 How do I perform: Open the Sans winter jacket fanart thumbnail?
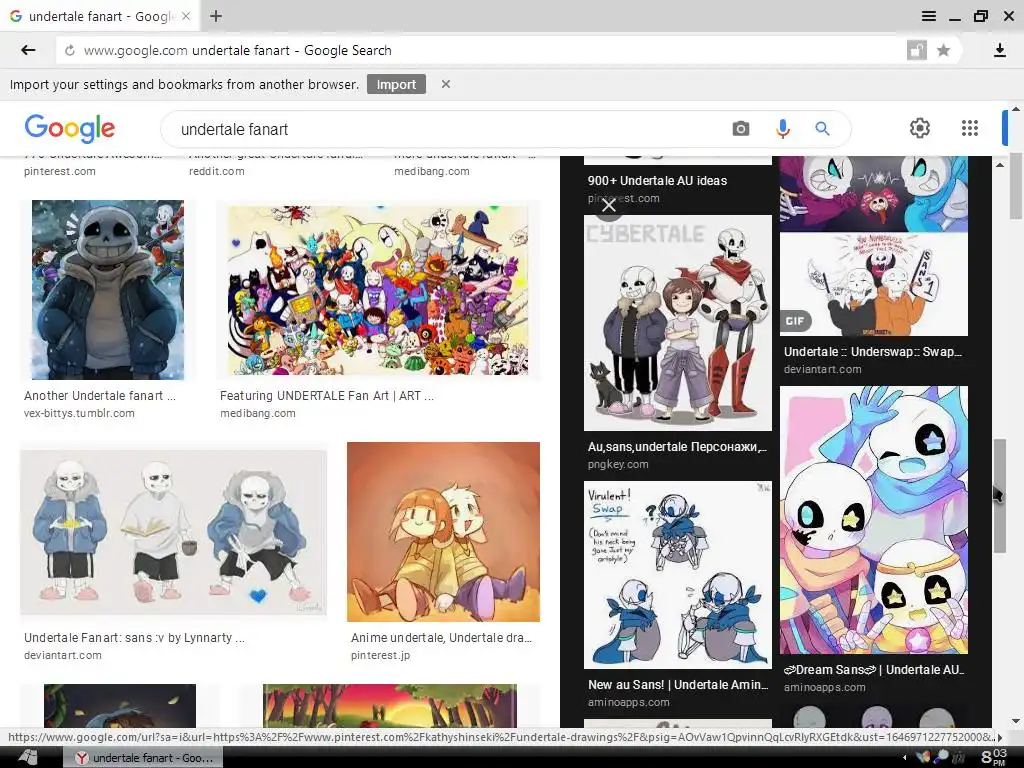tap(108, 290)
